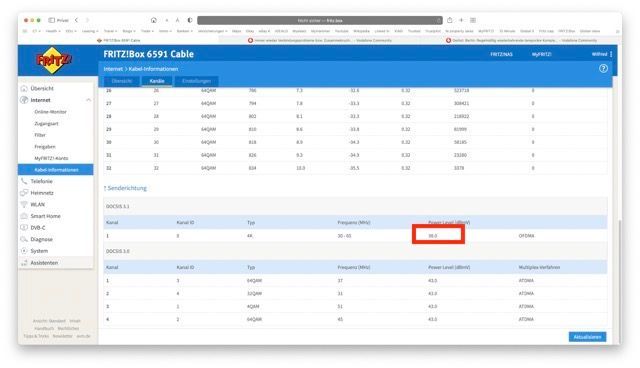The height and width of the screenshot is (368, 640).
Task: Select Kabel-Informationen in sidebar
Action: pos(56,170)
